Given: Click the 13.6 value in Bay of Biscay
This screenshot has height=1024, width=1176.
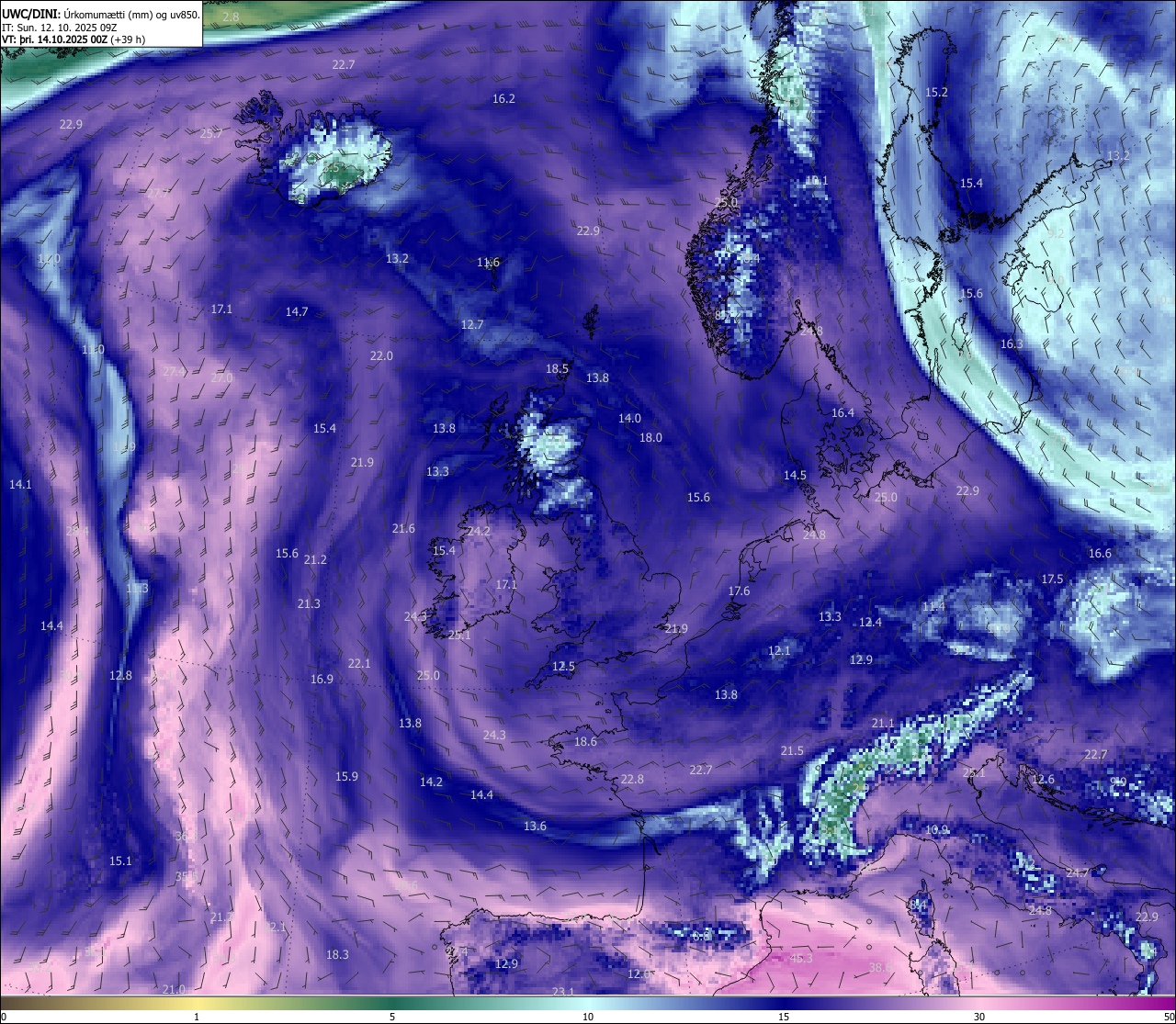Looking at the screenshot, I should (535, 827).
